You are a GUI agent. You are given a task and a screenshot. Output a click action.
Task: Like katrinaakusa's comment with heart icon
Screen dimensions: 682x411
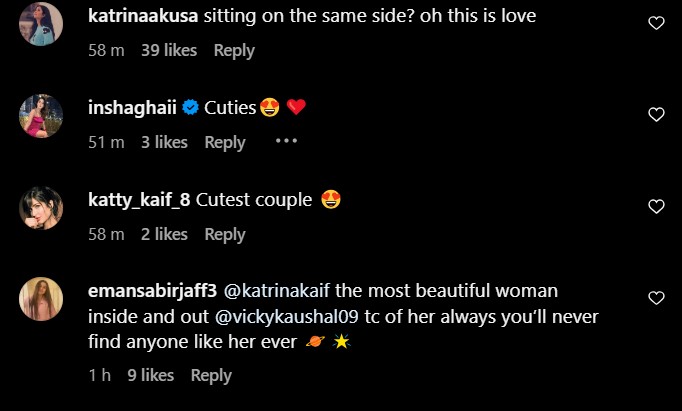(x=656, y=23)
